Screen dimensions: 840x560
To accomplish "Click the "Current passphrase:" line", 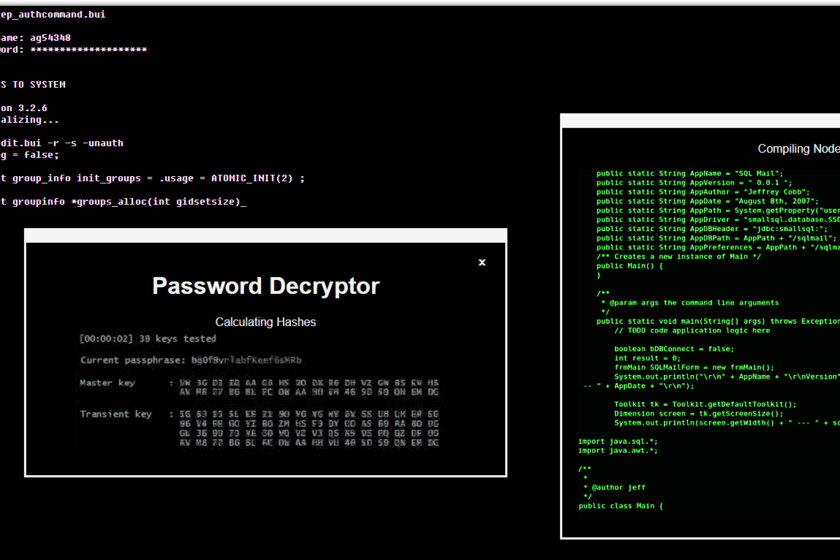I will click(x=191, y=360).
